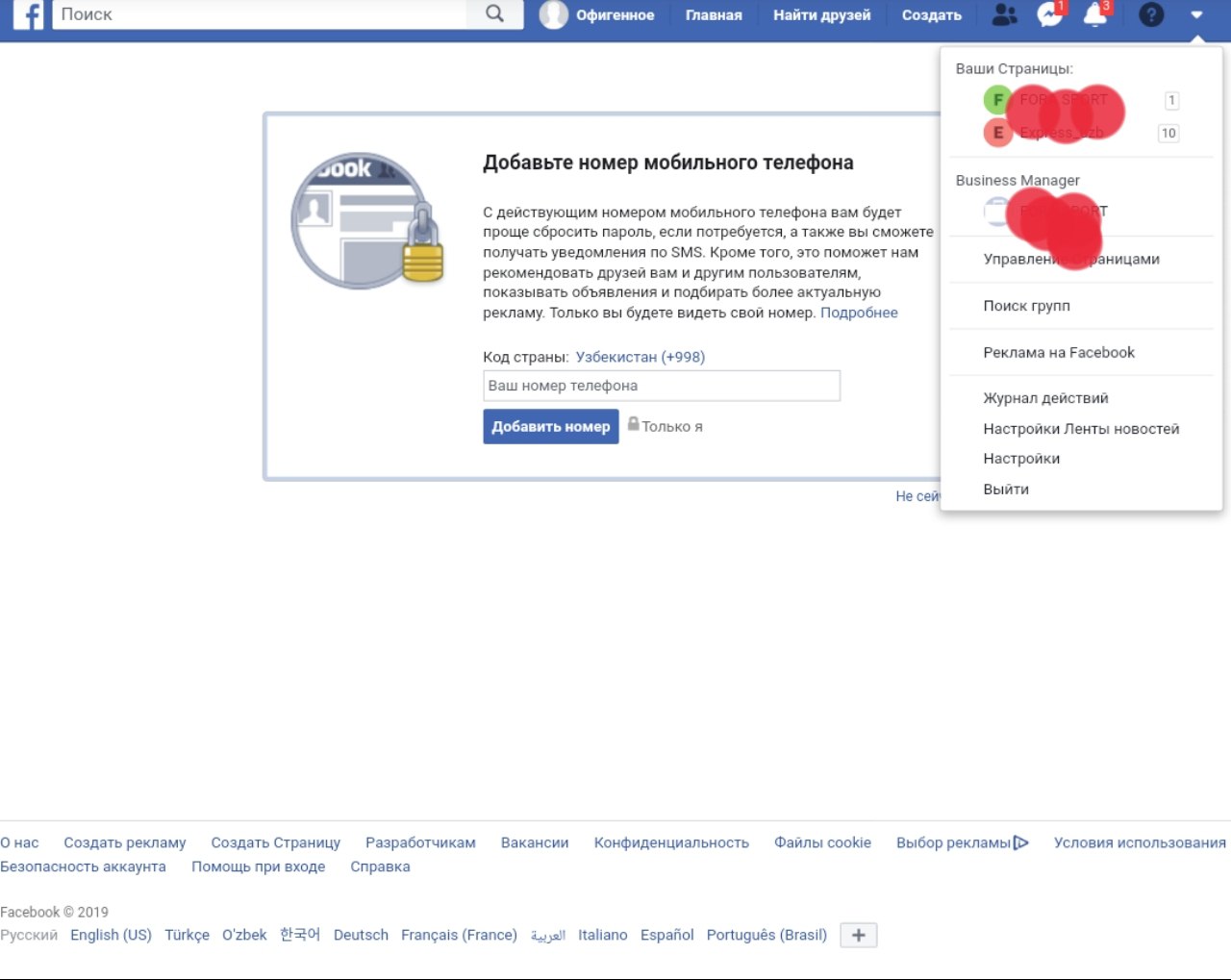Image resolution: width=1231 pixels, height=980 pixels.
Task: Open the notifications bell icon
Action: point(1095,14)
